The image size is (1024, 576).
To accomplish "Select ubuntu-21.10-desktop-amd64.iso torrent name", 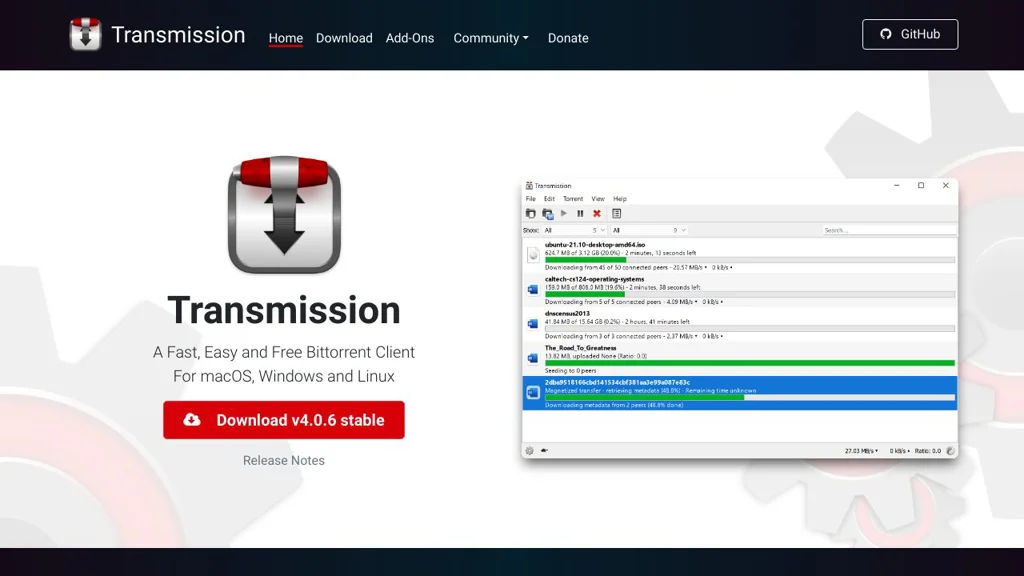I will click(x=594, y=245).
